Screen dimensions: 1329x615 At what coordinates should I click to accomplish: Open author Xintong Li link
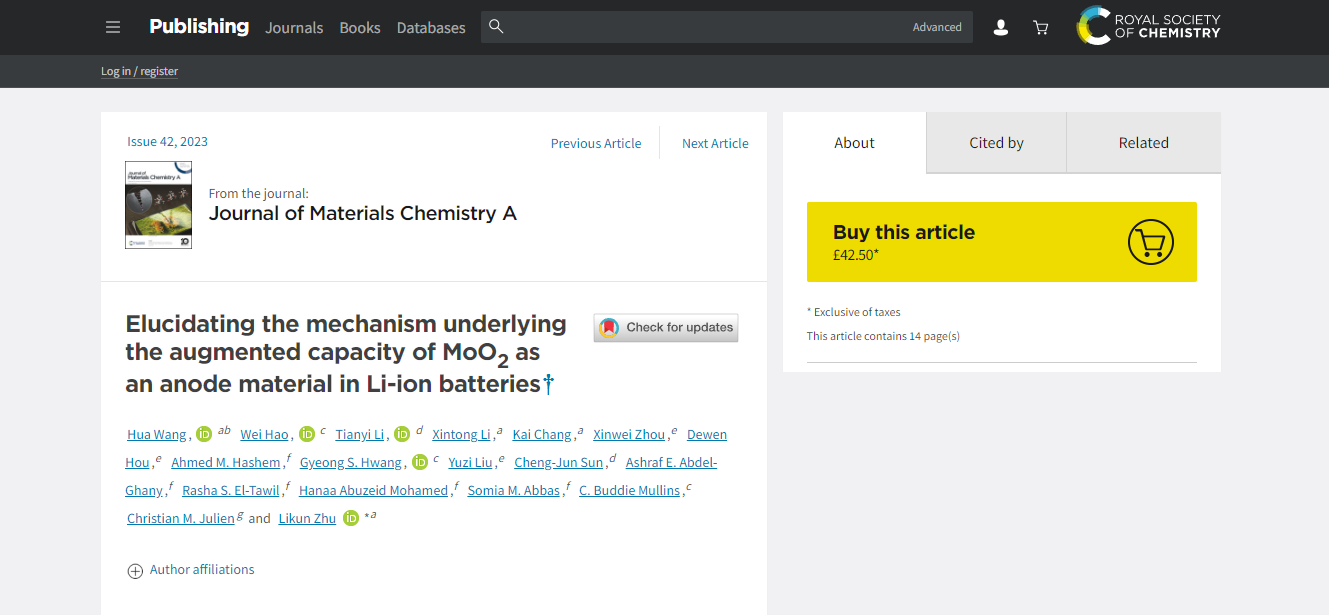461,434
